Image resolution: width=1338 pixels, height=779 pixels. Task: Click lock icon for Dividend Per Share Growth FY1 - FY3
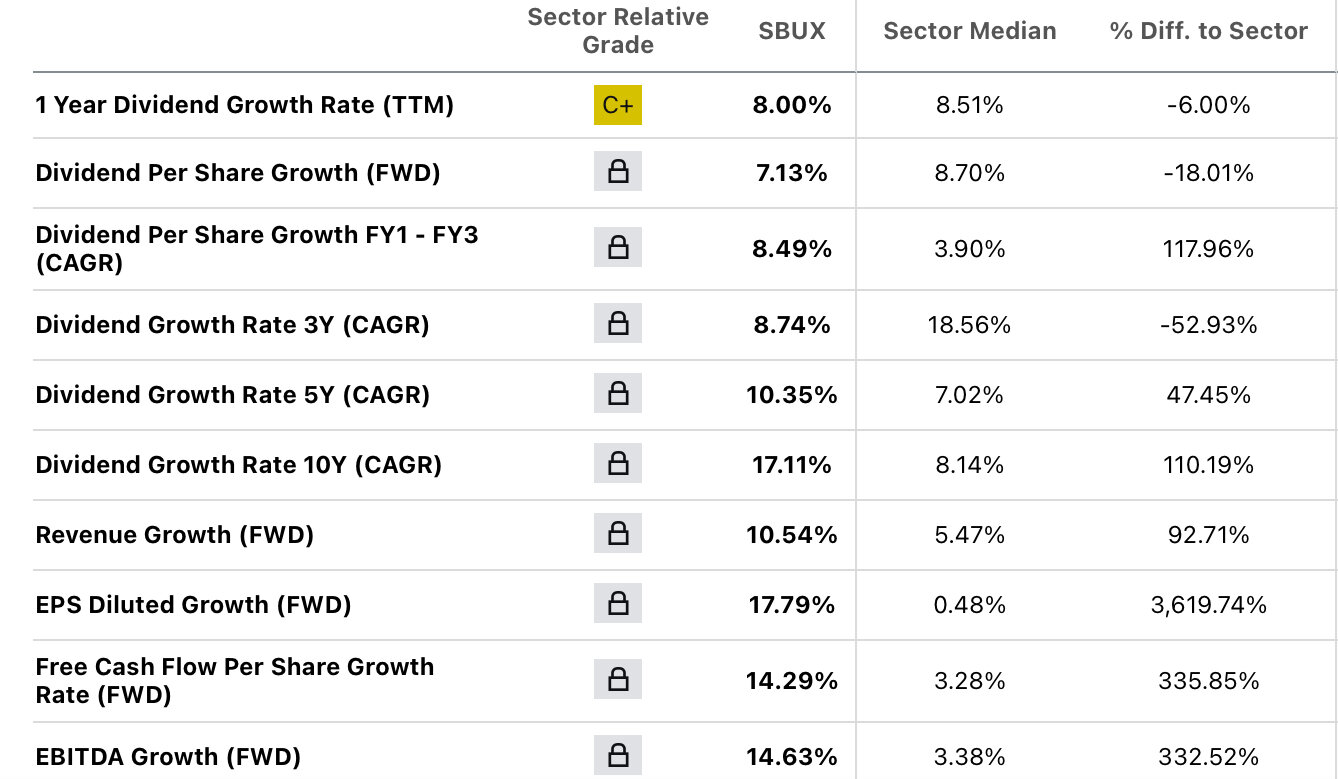tap(618, 248)
